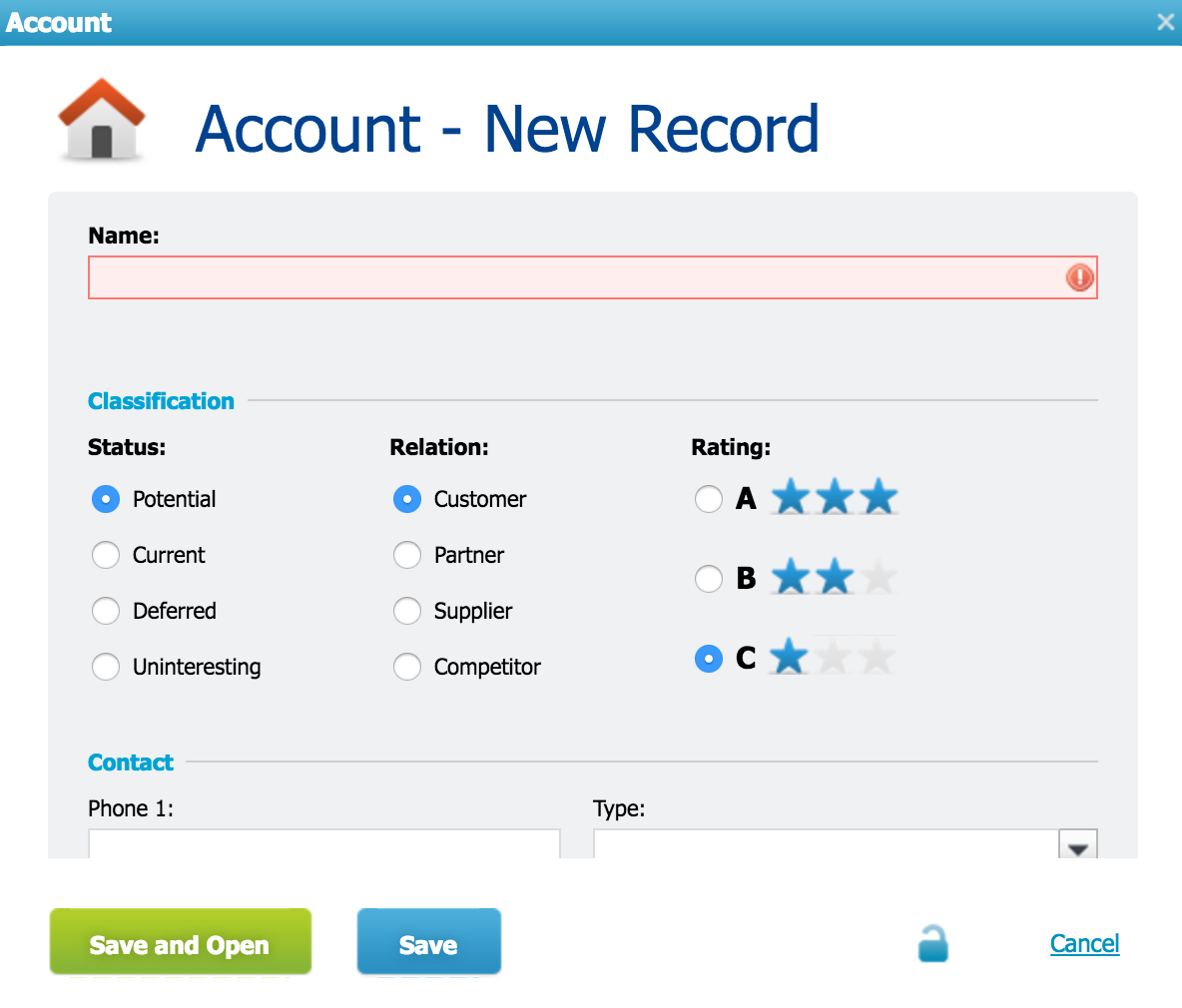Click the Cancel link

(1085, 943)
